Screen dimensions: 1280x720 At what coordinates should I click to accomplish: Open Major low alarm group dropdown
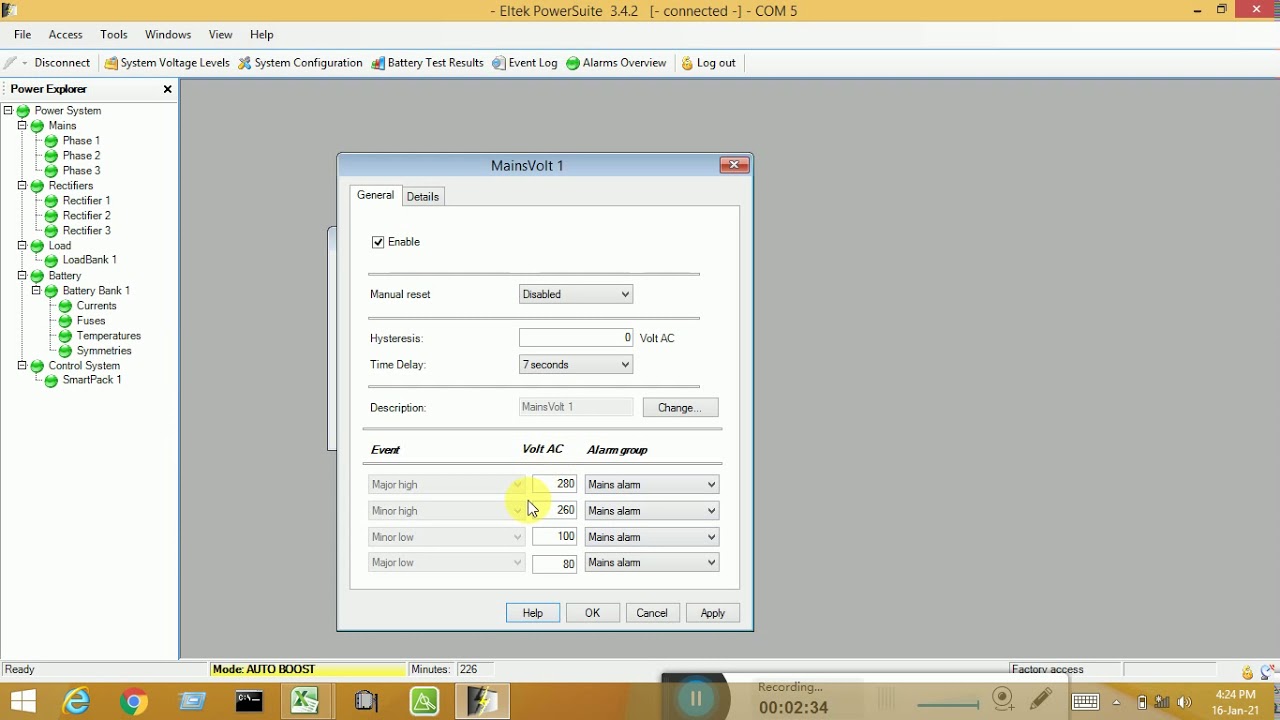[652, 563]
